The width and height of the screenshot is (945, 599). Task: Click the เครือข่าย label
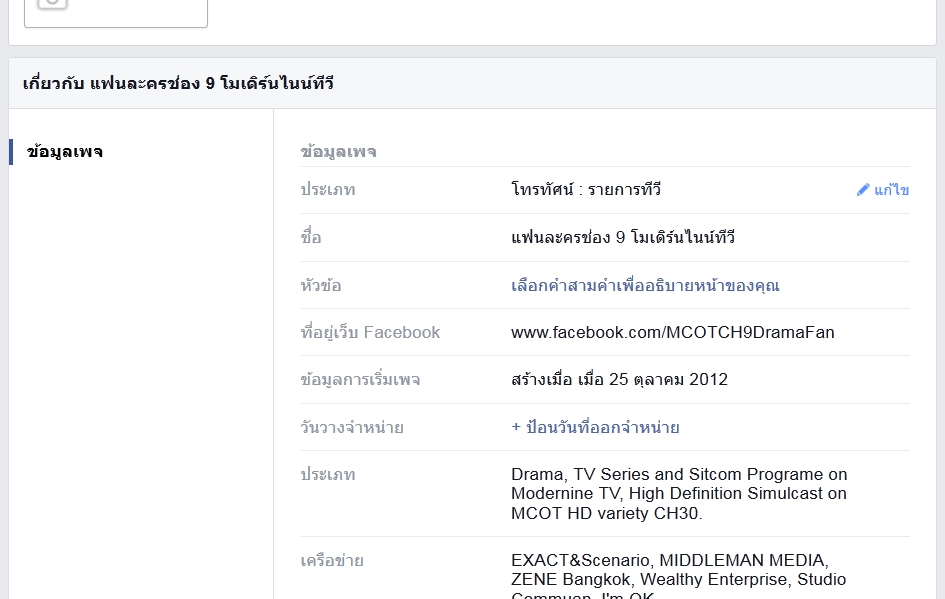332,561
